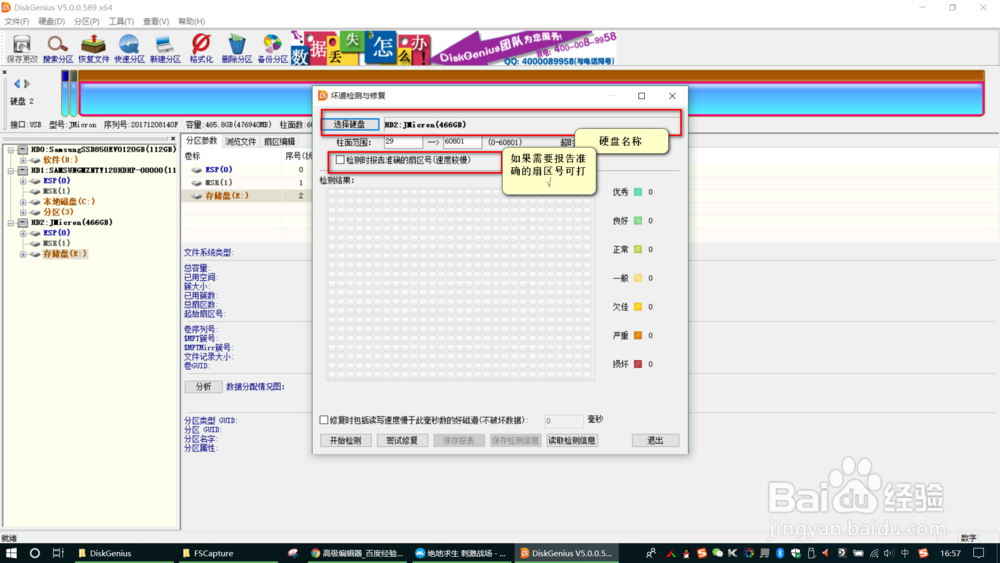Click the Severe (严重) orange color swatch
1000x563 pixels.
[638, 335]
